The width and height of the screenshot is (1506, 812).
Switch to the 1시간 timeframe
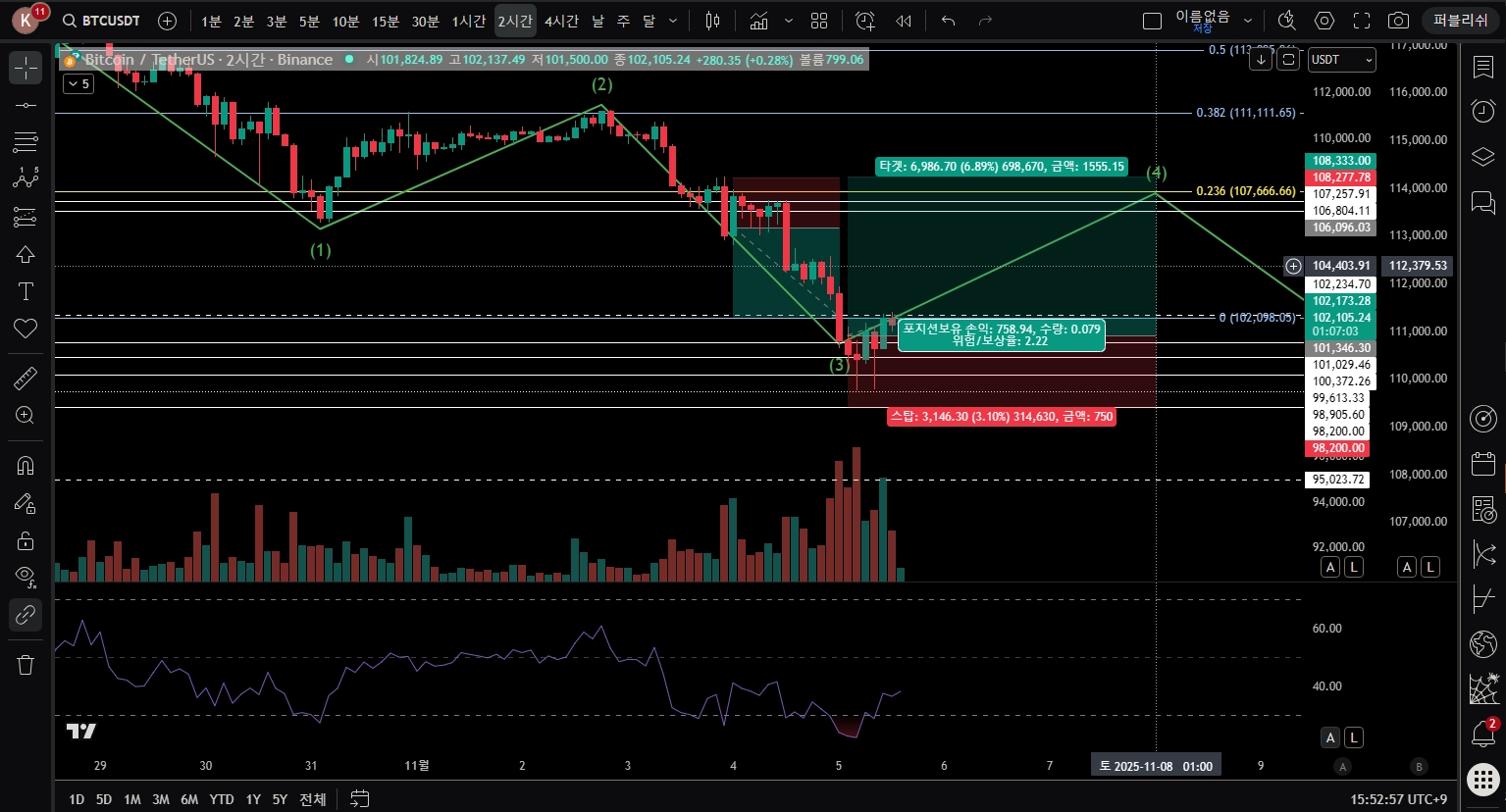(469, 21)
